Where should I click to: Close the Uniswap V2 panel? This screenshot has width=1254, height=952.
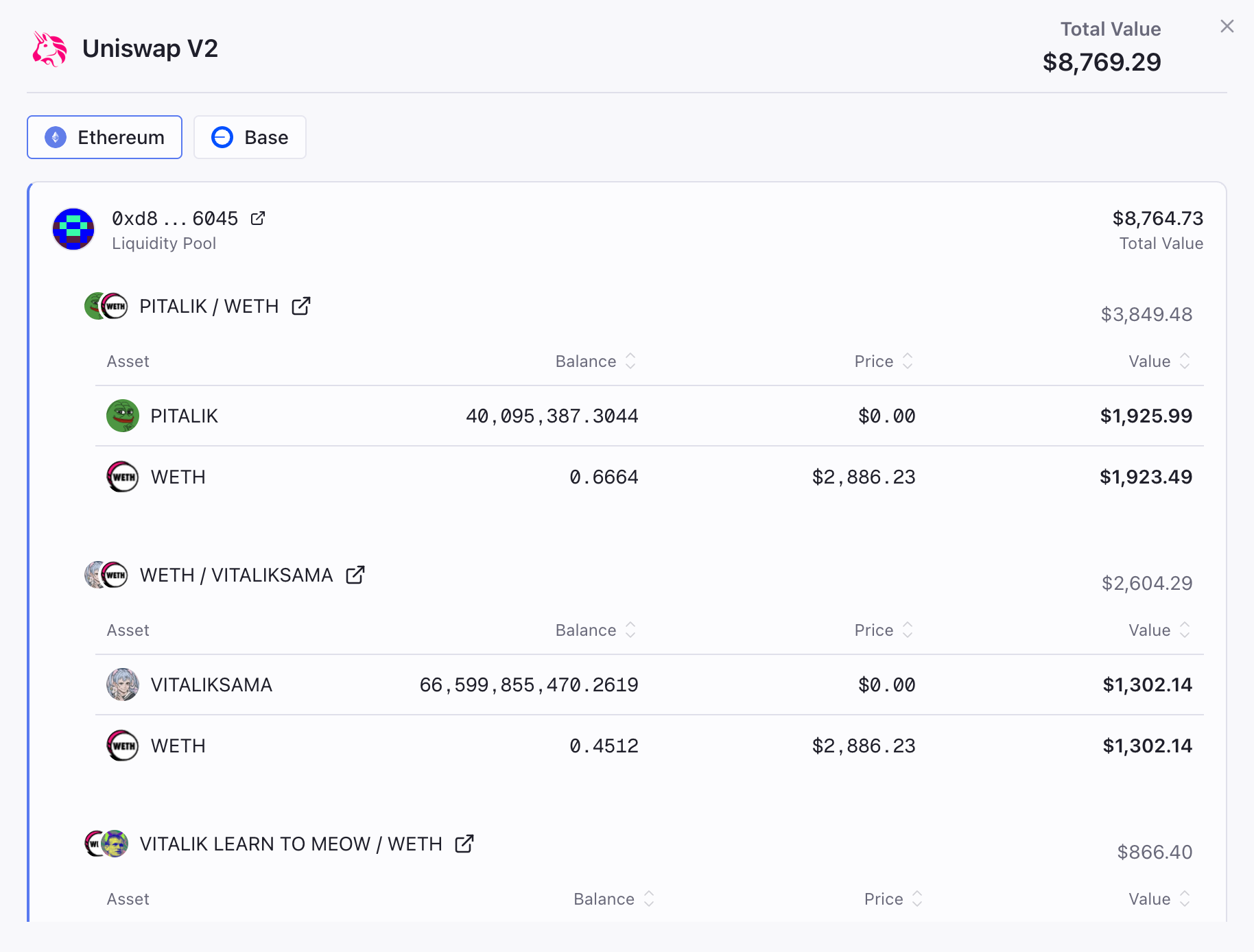coord(1227,27)
